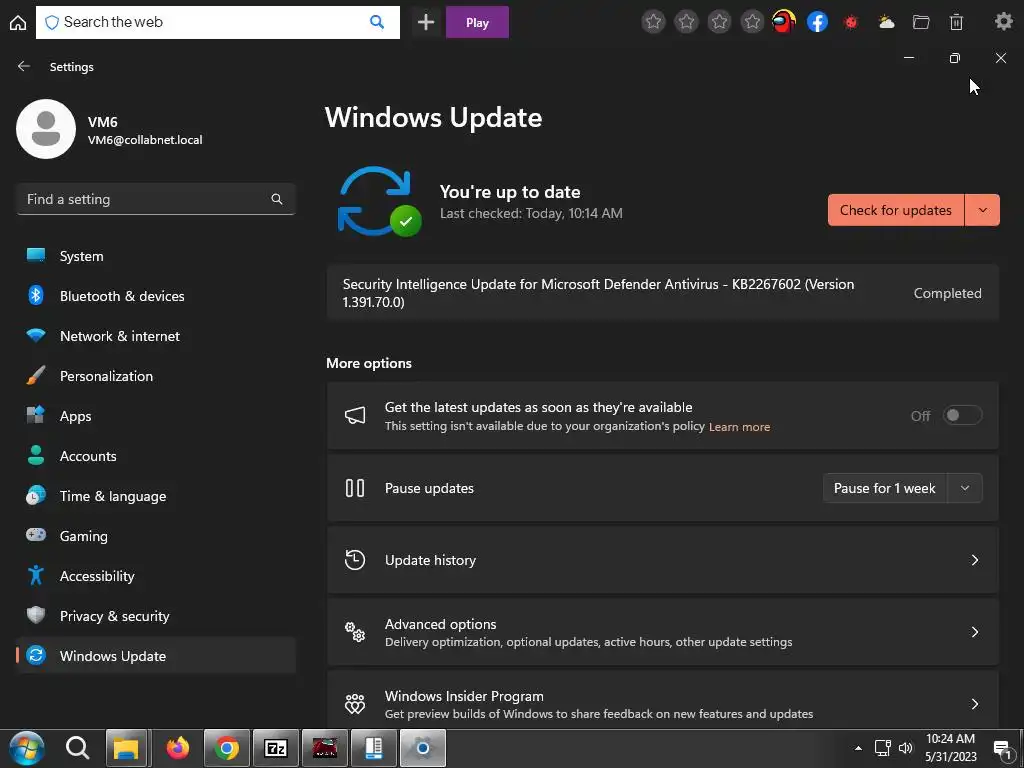This screenshot has width=1024, height=768.
Task: Select Personalization in sidebar
Action: point(155,376)
